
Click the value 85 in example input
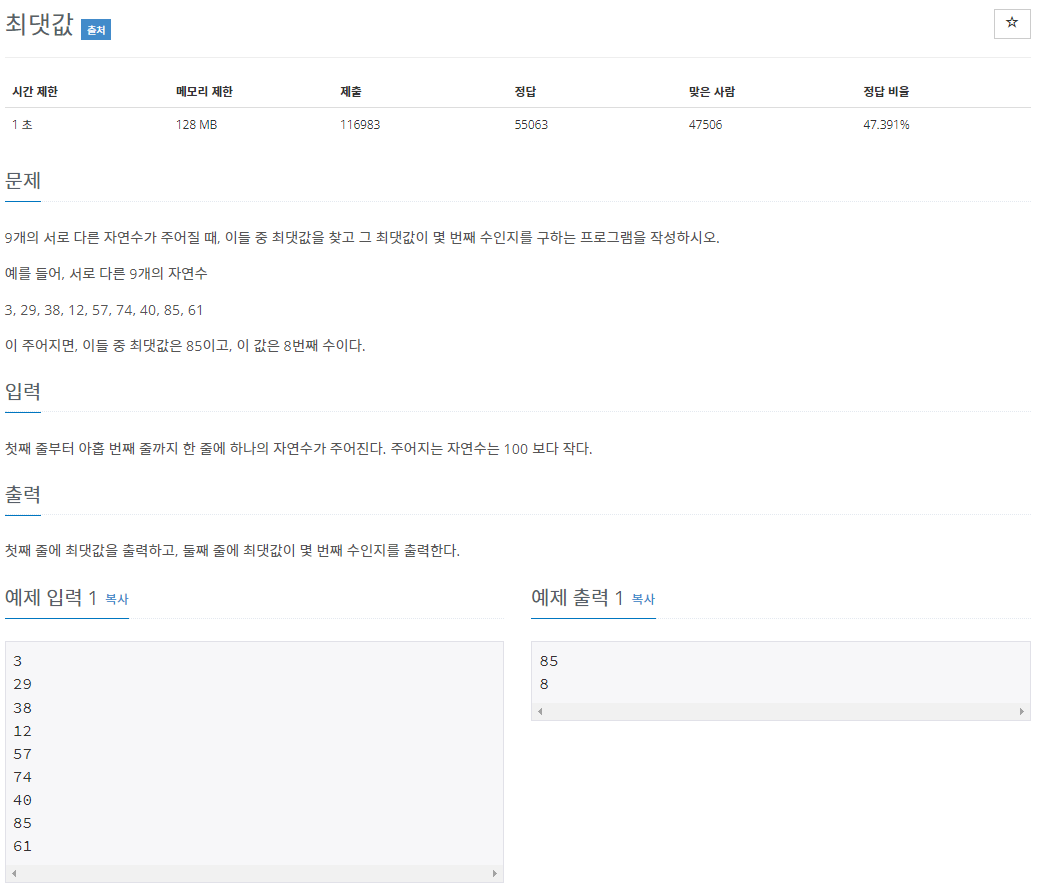coord(22,823)
